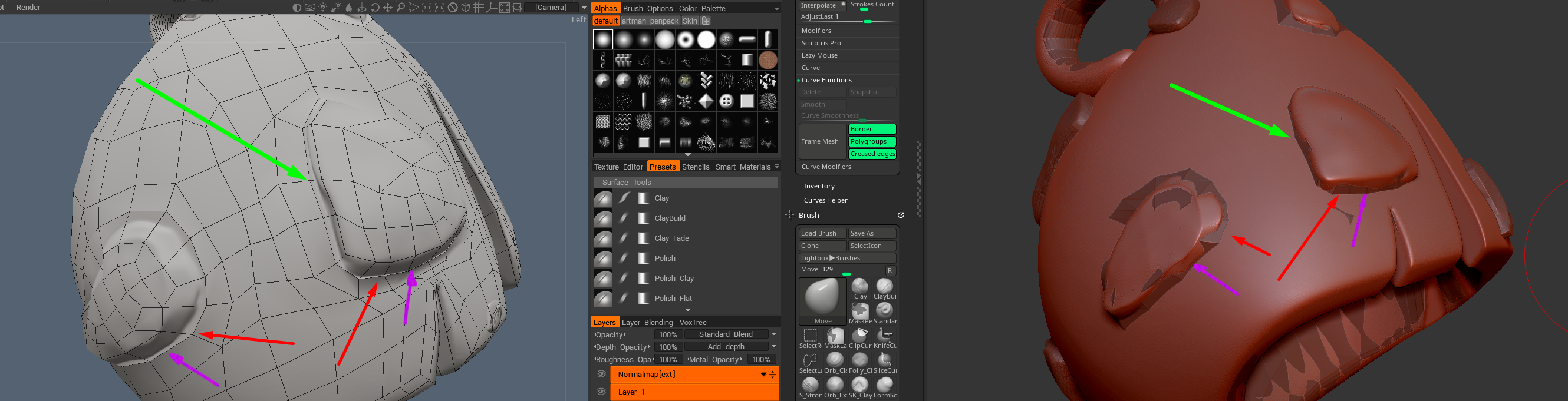Select the MaskPen brush icon
This screenshot has height=401, width=1568.
[x=860, y=313]
